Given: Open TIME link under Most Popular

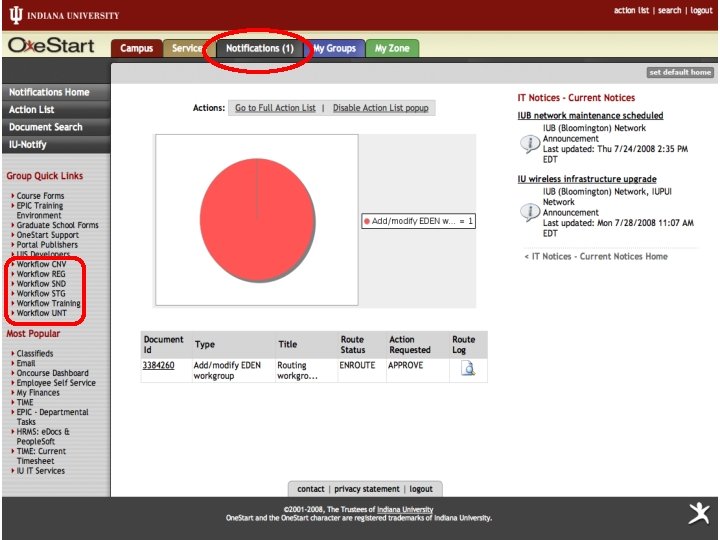Looking at the screenshot, I should tap(25, 402).
